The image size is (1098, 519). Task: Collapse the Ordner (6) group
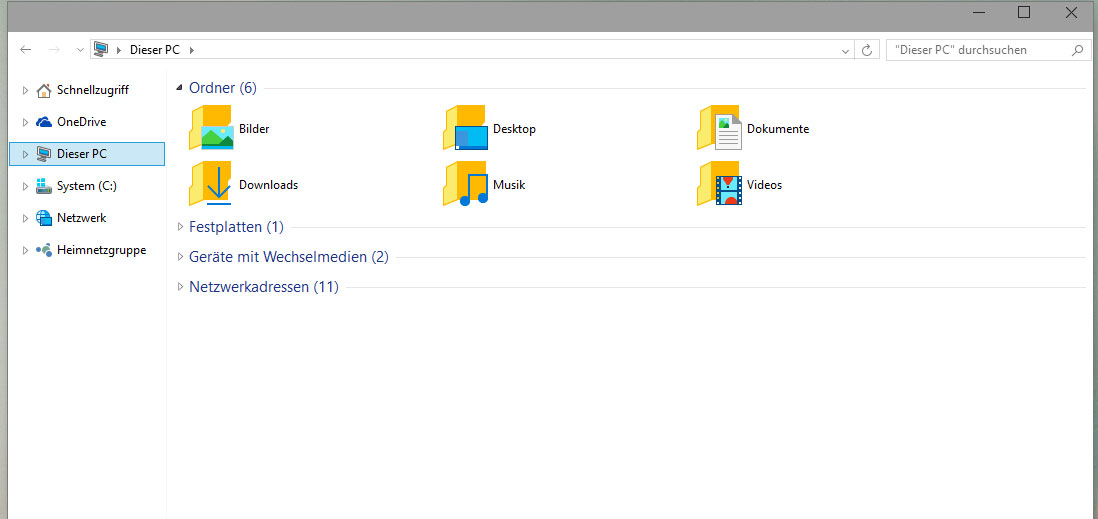(x=179, y=88)
